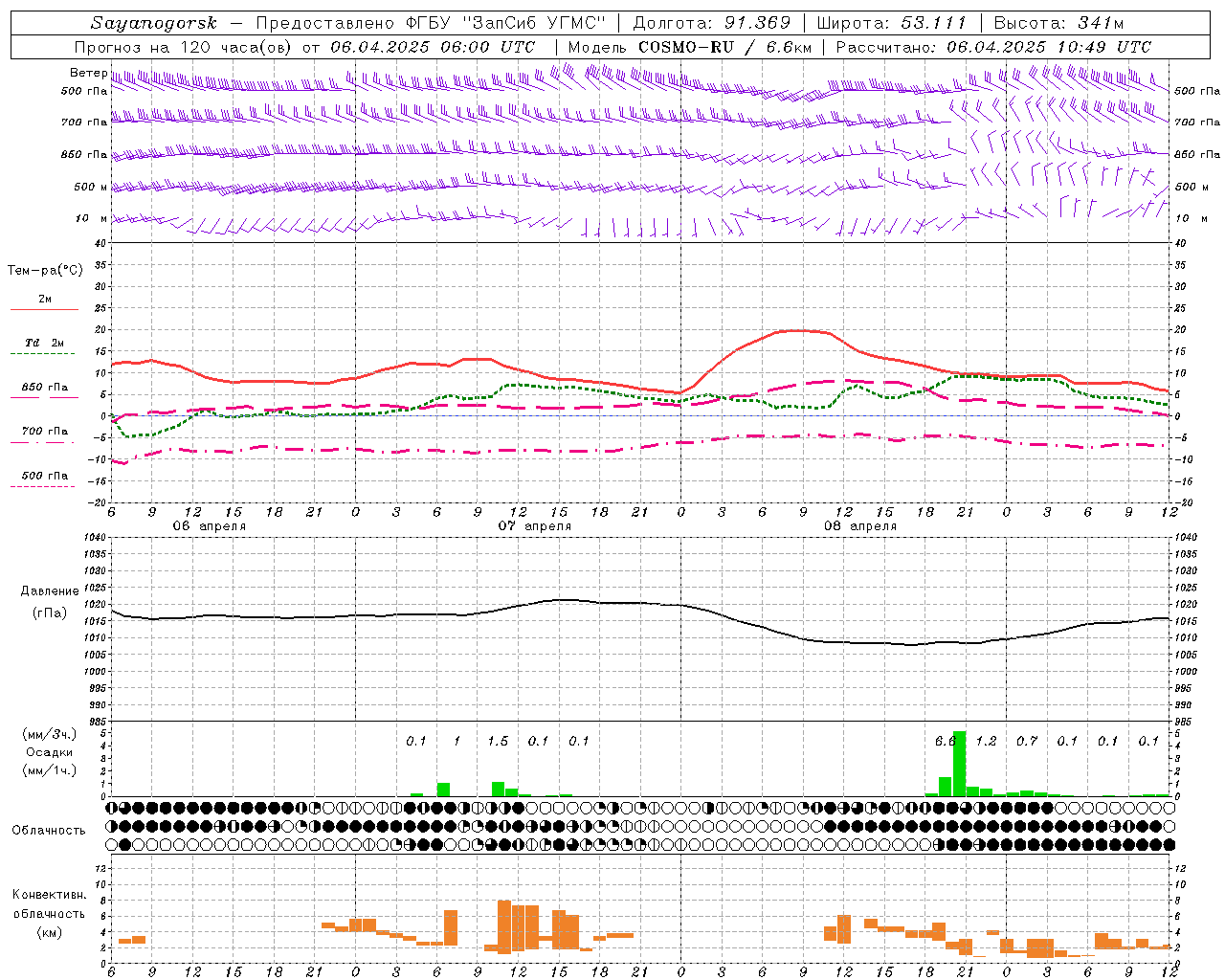Click the 07 апреля date label
1225x980 pixels.
click(534, 526)
